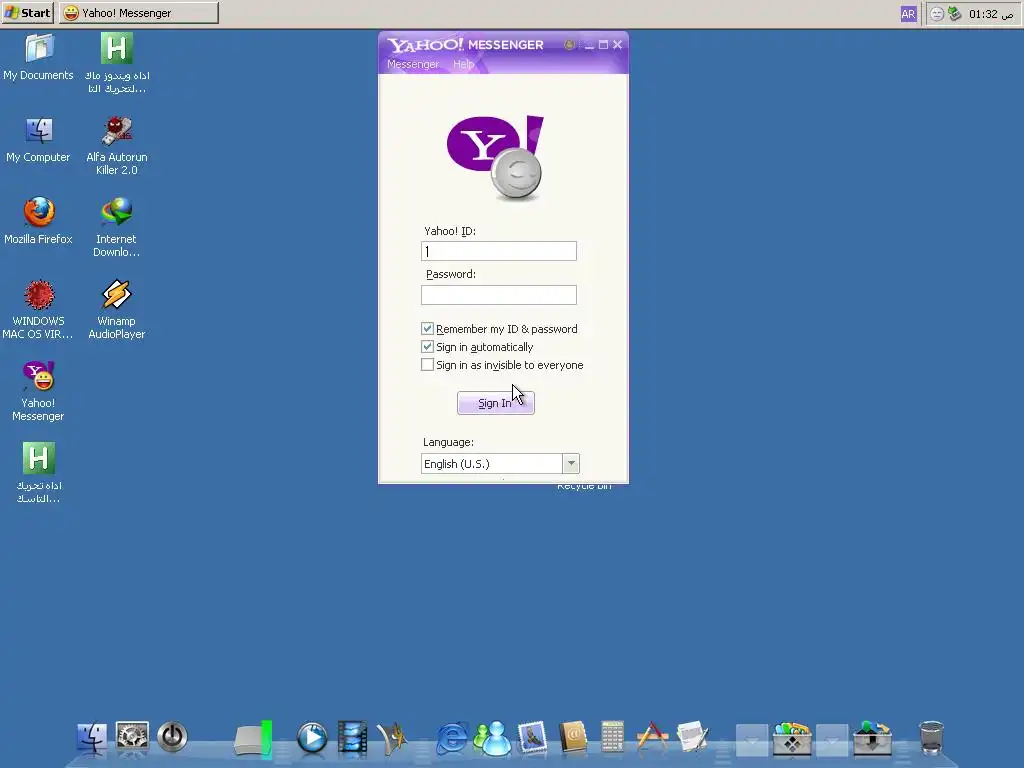Viewport: 1024px width, 768px height.
Task: Focus the Password input field
Action: click(x=499, y=295)
